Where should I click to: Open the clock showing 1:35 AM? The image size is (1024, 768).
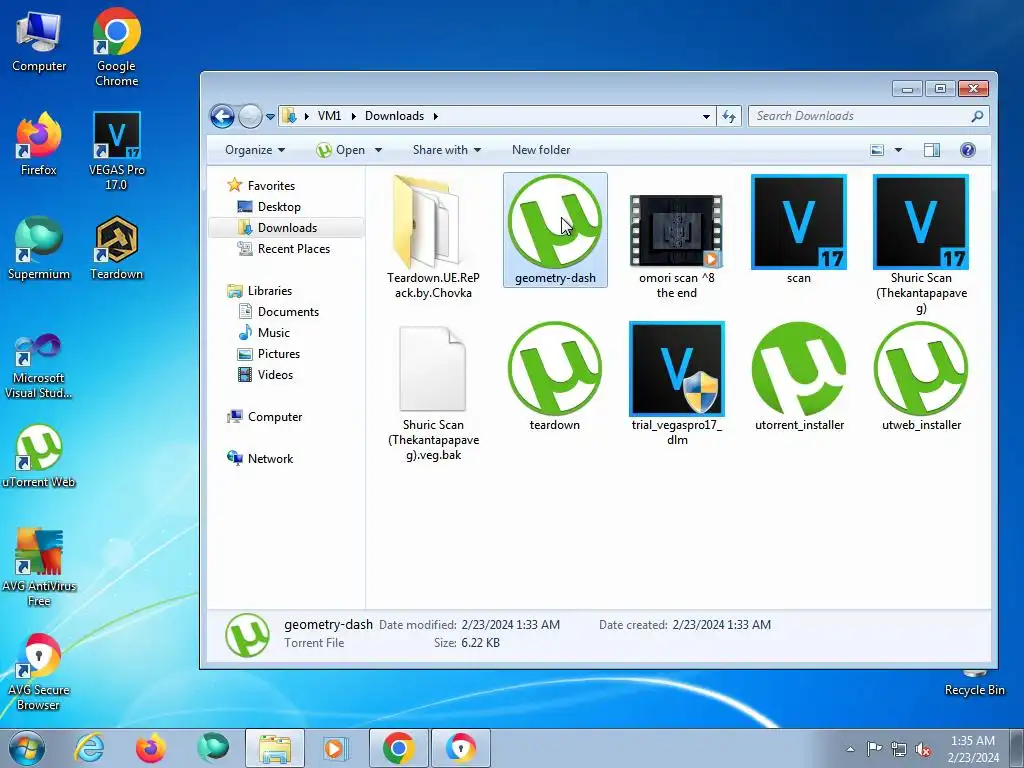(x=973, y=749)
